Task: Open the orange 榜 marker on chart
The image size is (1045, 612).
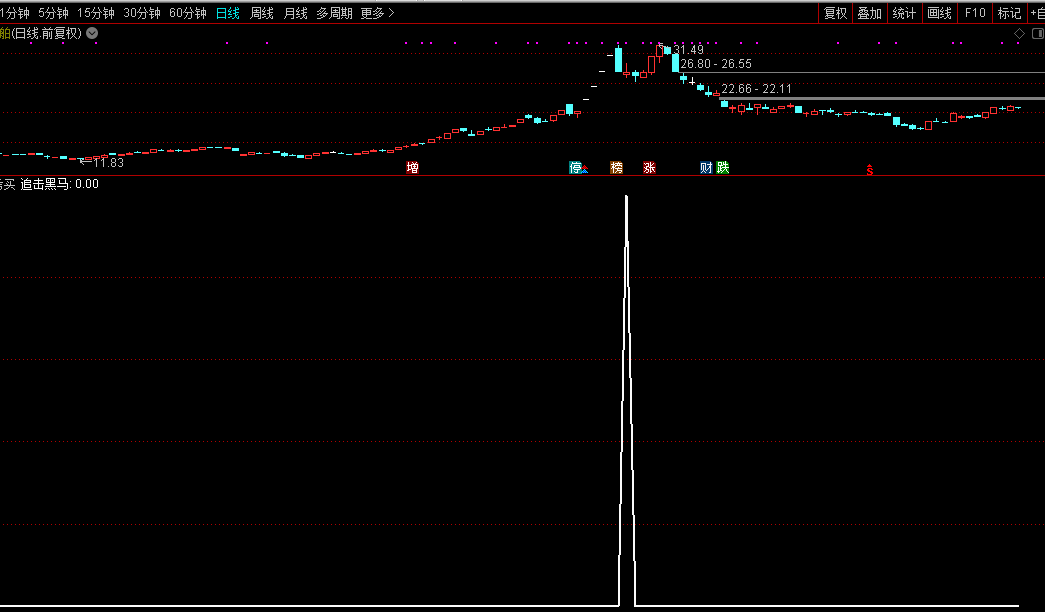Action: tap(616, 168)
